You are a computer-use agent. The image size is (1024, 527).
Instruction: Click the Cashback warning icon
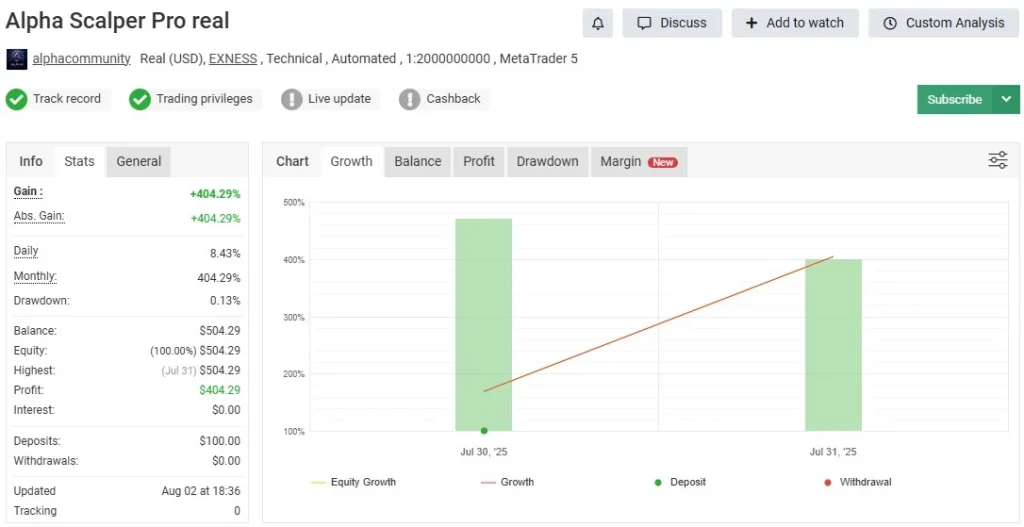pos(409,99)
